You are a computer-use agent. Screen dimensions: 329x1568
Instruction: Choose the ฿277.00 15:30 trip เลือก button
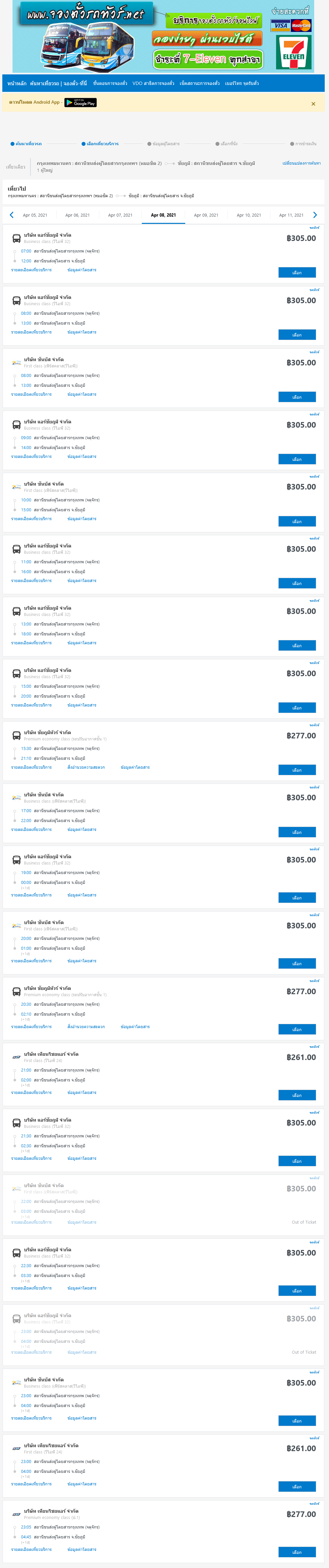297,770
